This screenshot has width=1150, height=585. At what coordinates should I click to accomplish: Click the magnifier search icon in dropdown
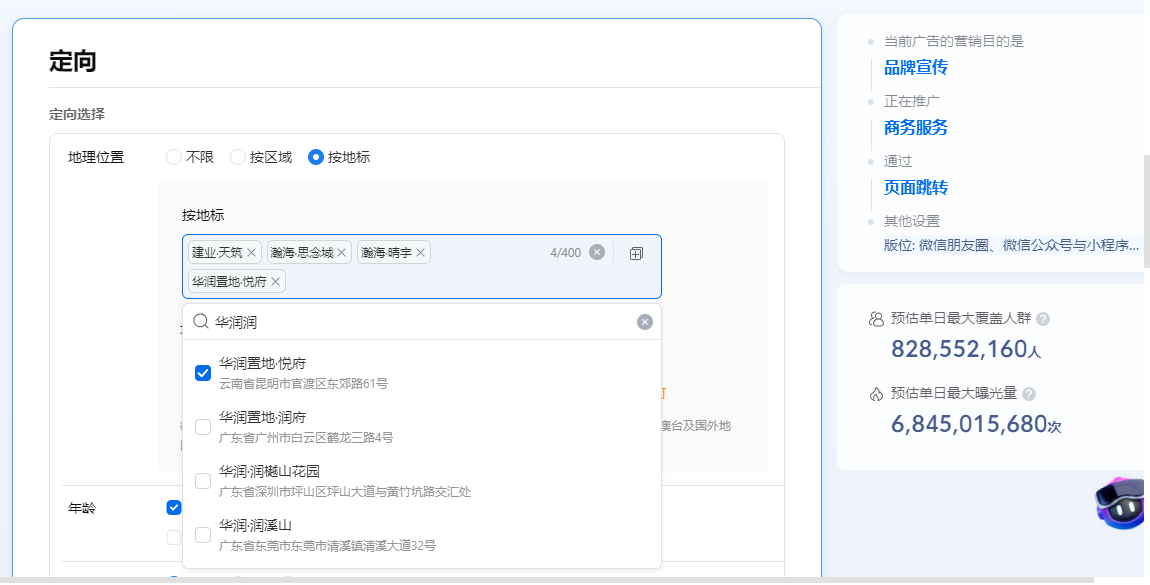[x=200, y=322]
